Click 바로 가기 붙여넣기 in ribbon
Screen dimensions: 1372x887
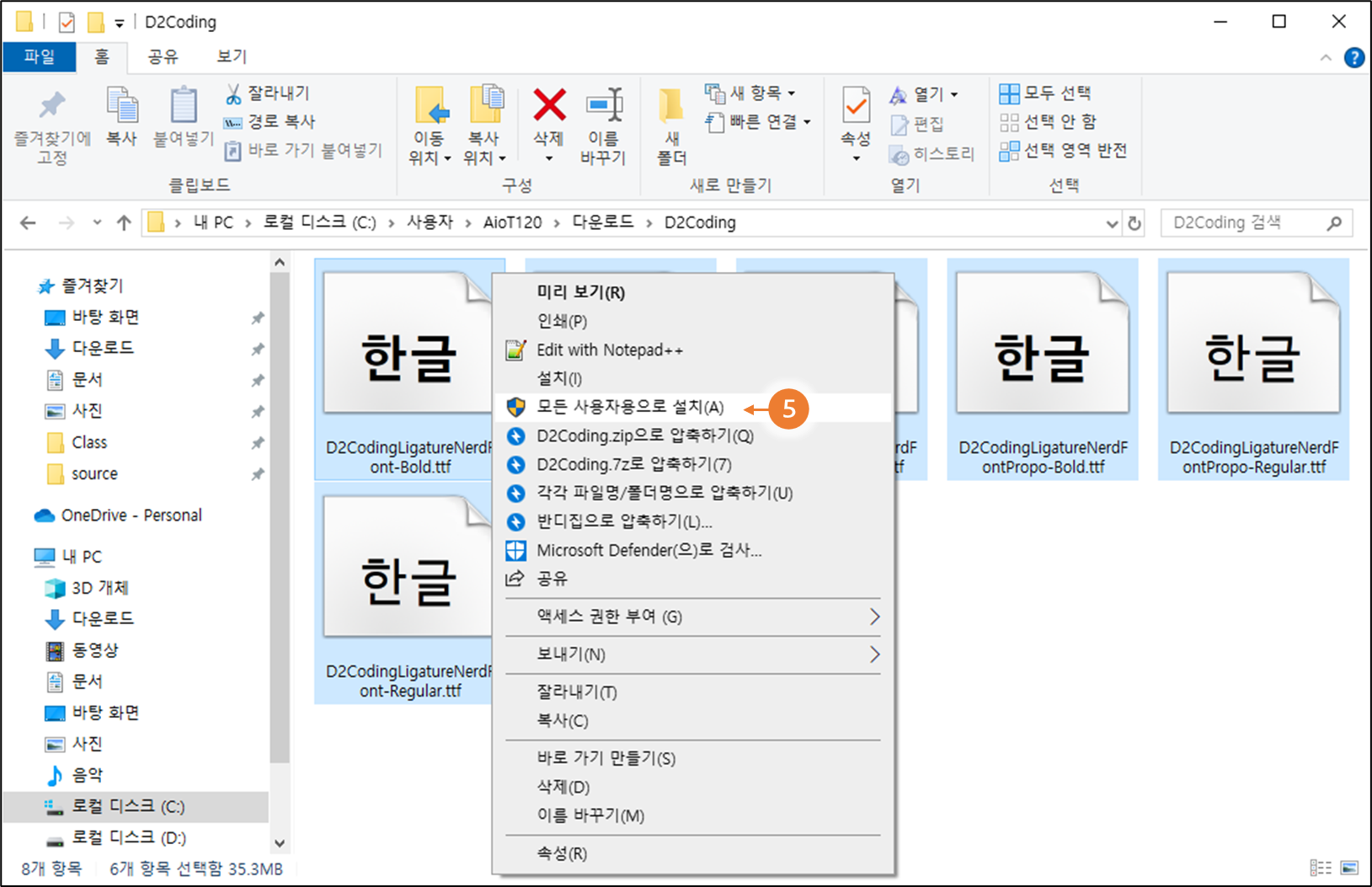click(303, 151)
